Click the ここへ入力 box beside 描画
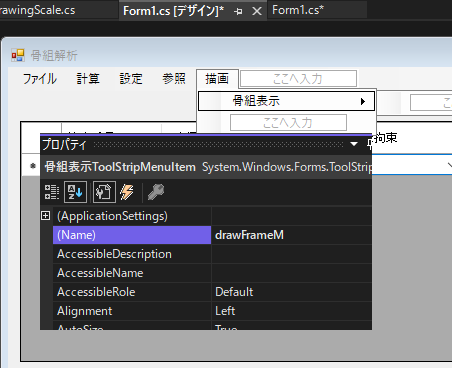Viewport: 452px width, 368px height. pos(298,79)
